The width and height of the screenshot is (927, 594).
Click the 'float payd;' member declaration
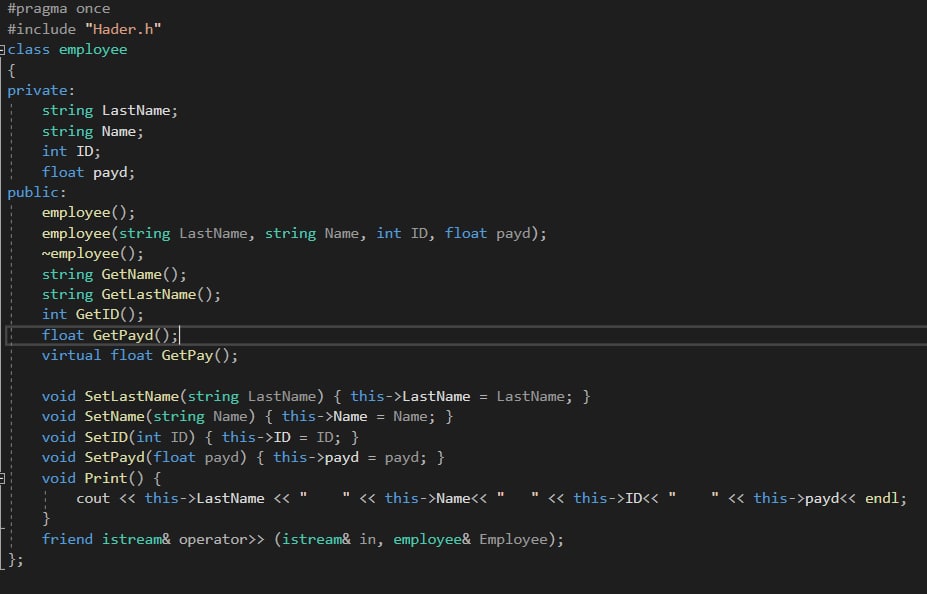(x=88, y=172)
